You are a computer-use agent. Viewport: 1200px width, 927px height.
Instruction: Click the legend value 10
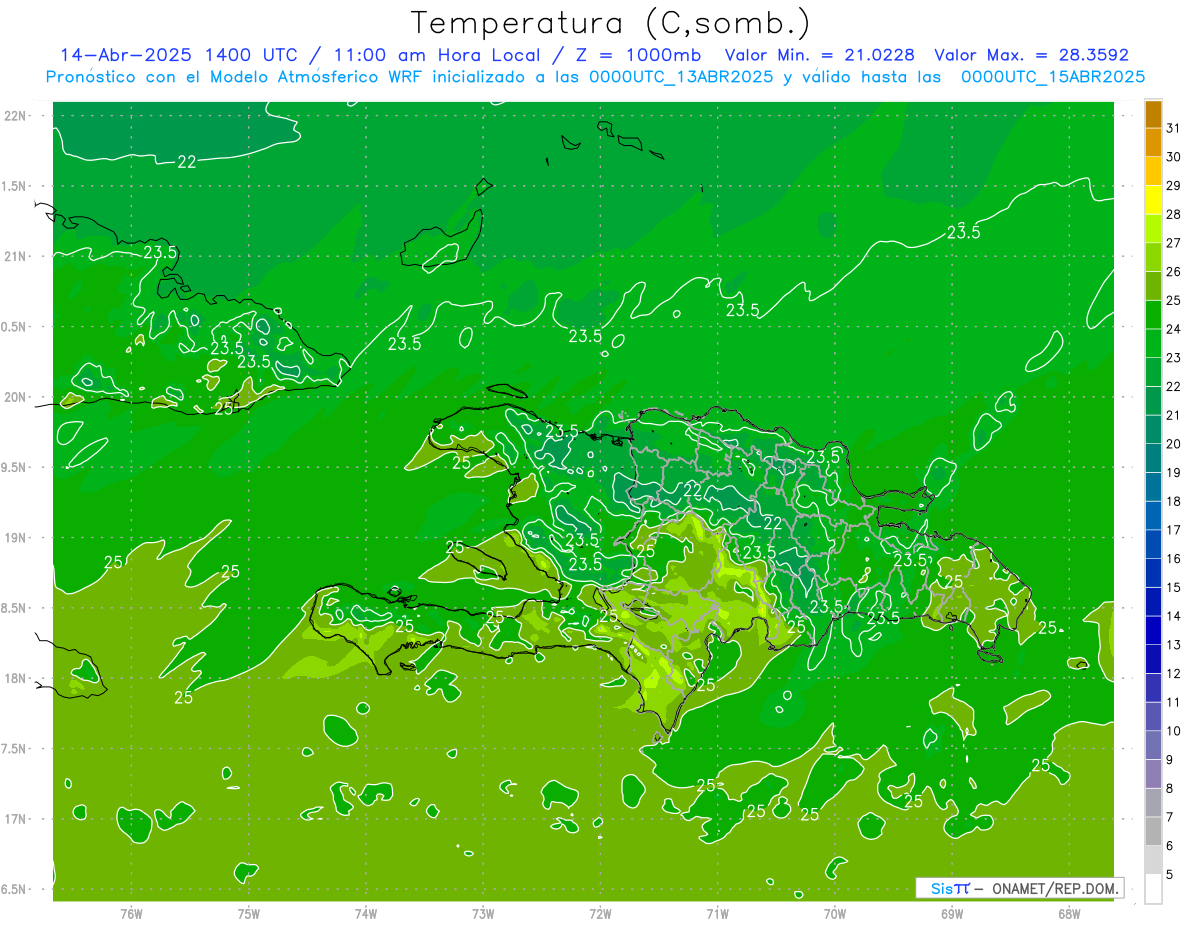1174,731
